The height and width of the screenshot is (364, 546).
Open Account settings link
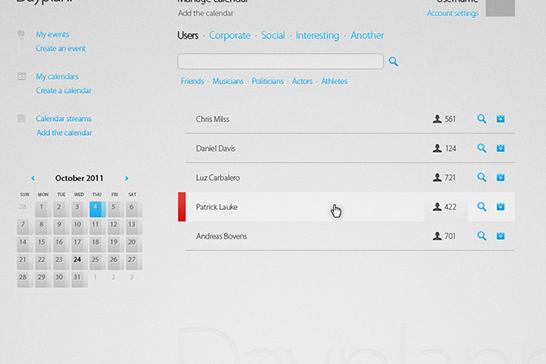tap(453, 13)
